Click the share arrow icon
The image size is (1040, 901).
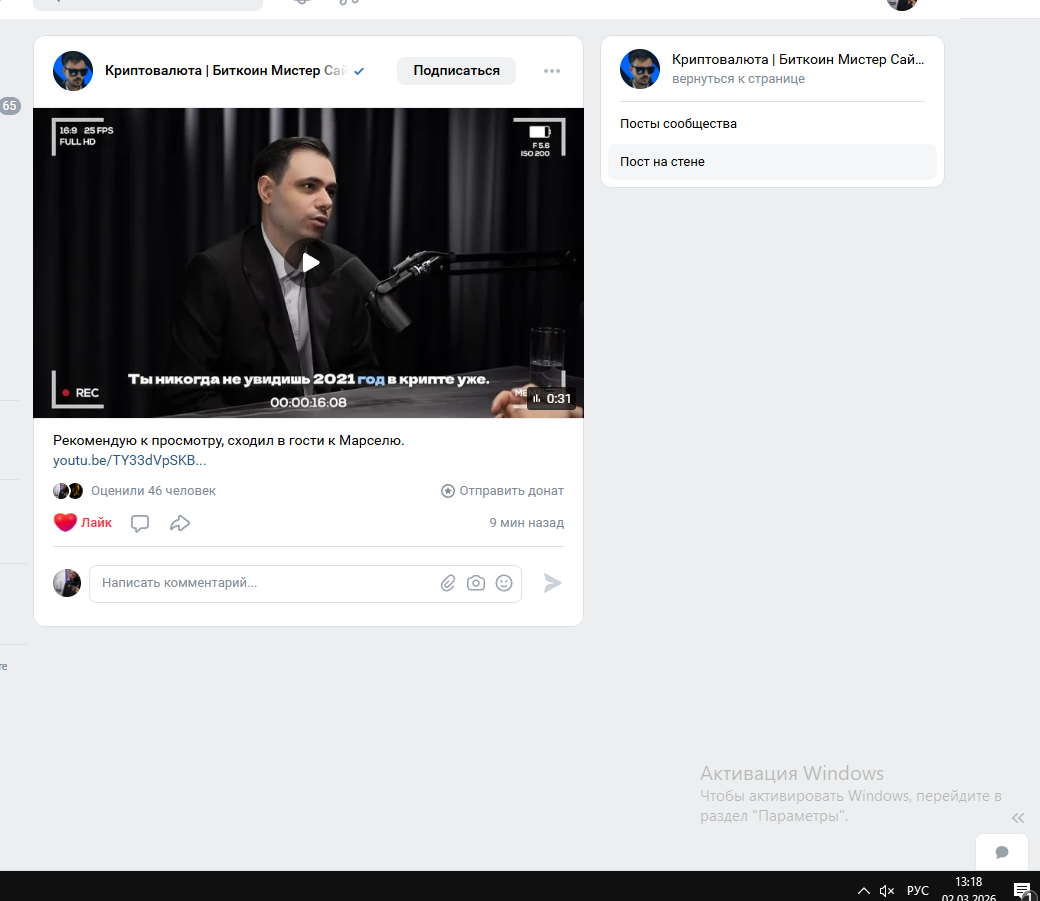click(x=180, y=523)
